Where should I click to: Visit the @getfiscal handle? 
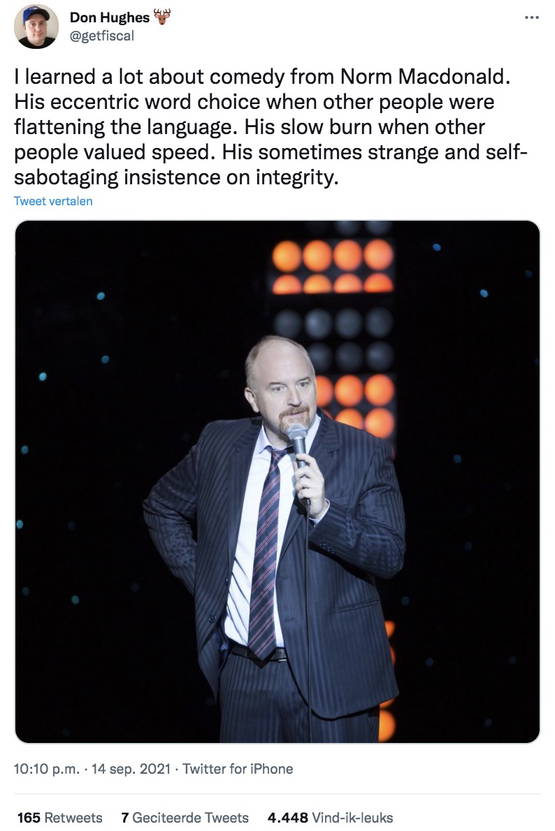pyautogui.click(x=102, y=36)
